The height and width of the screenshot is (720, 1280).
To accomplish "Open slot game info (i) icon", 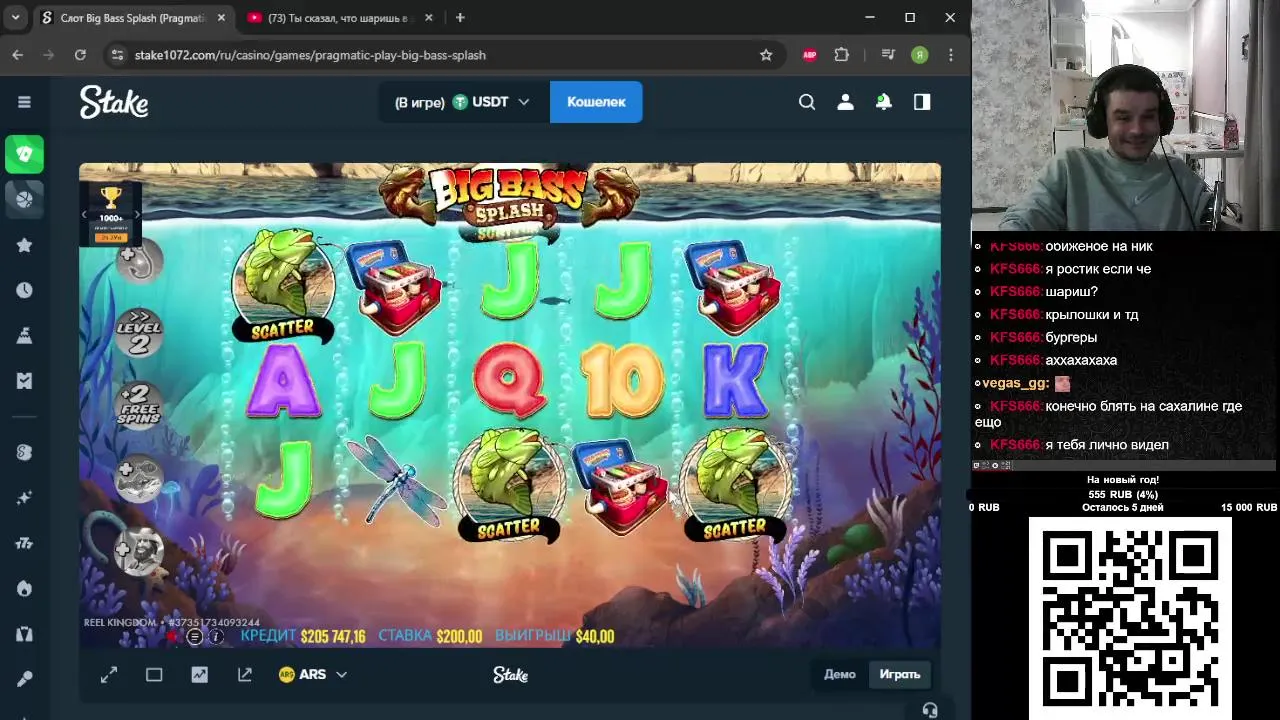I will click(216, 636).
